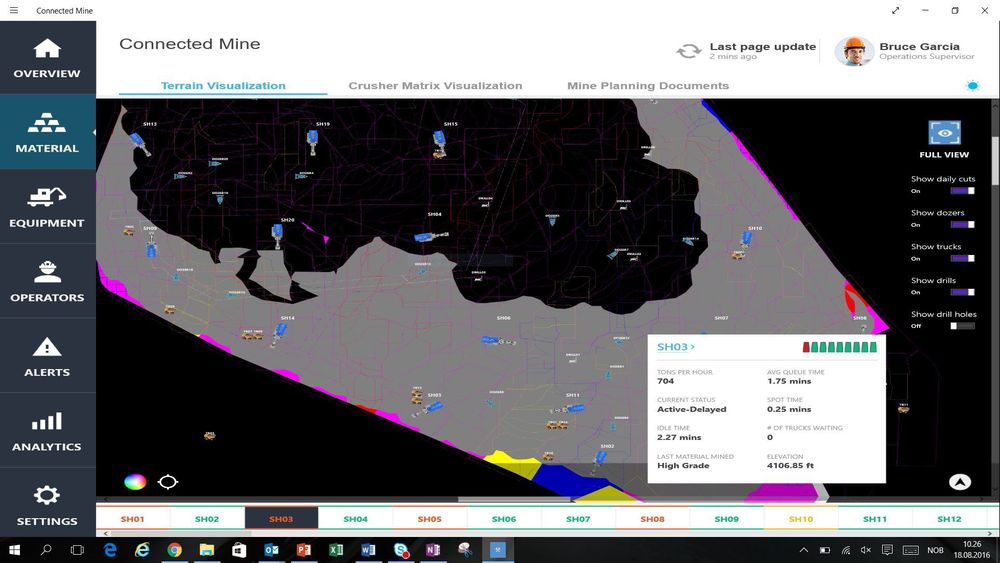Open the Mine Planning Documents tab
Screen dimensions: 1000x563
pos(648,85)
